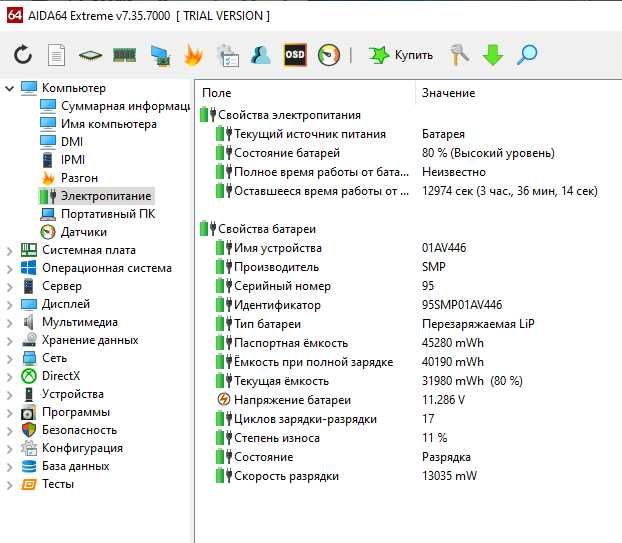Click the Системная плата motherboard icon
Screen dimensions: 622x543
29,250
